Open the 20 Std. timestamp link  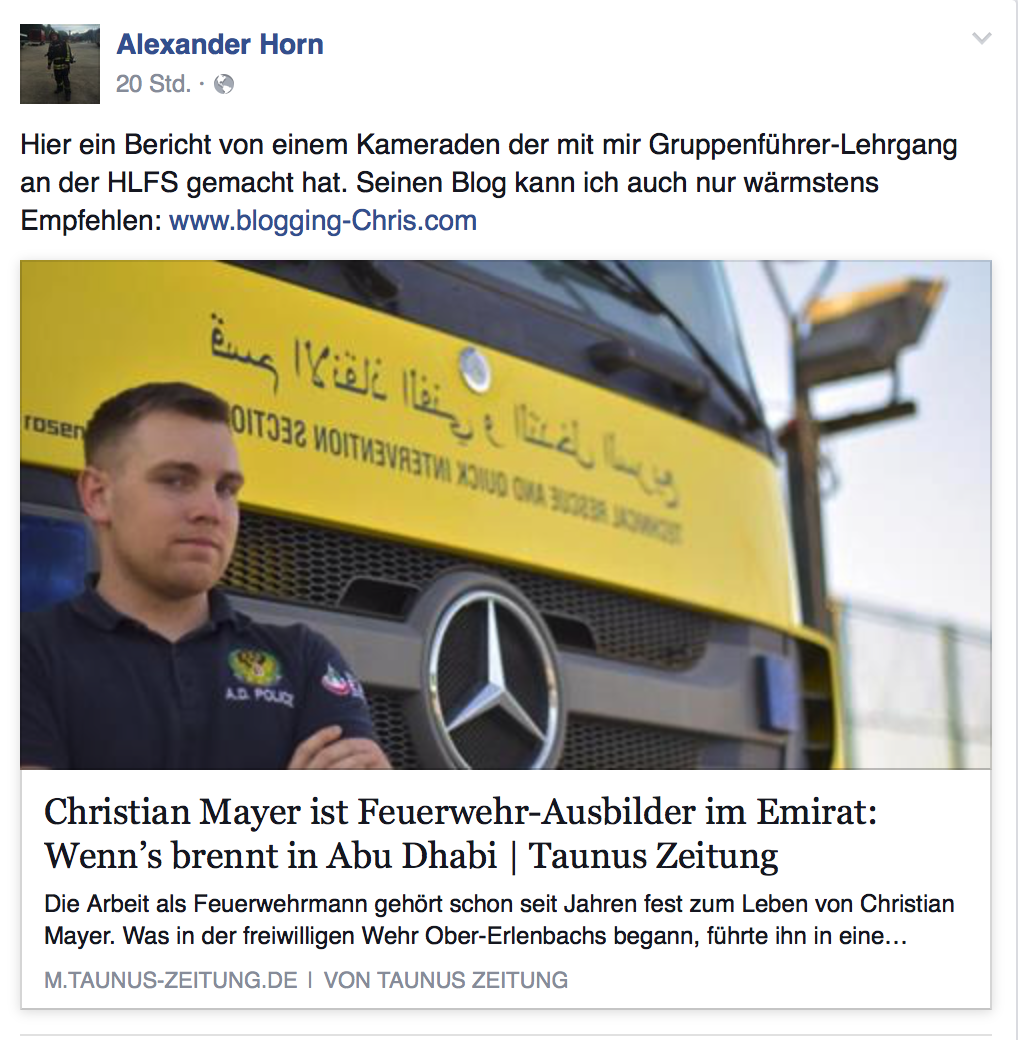tap(153, 84)
